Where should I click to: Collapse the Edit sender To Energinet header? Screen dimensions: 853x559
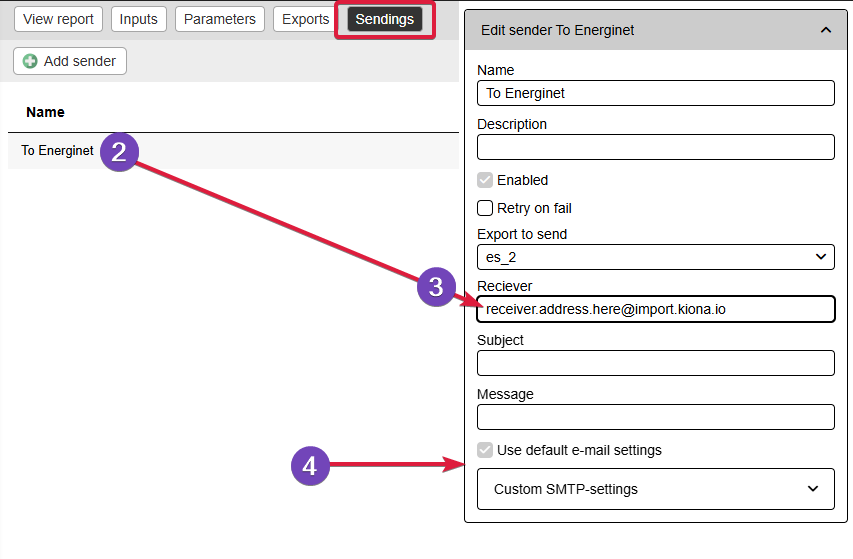pos(656,30)
